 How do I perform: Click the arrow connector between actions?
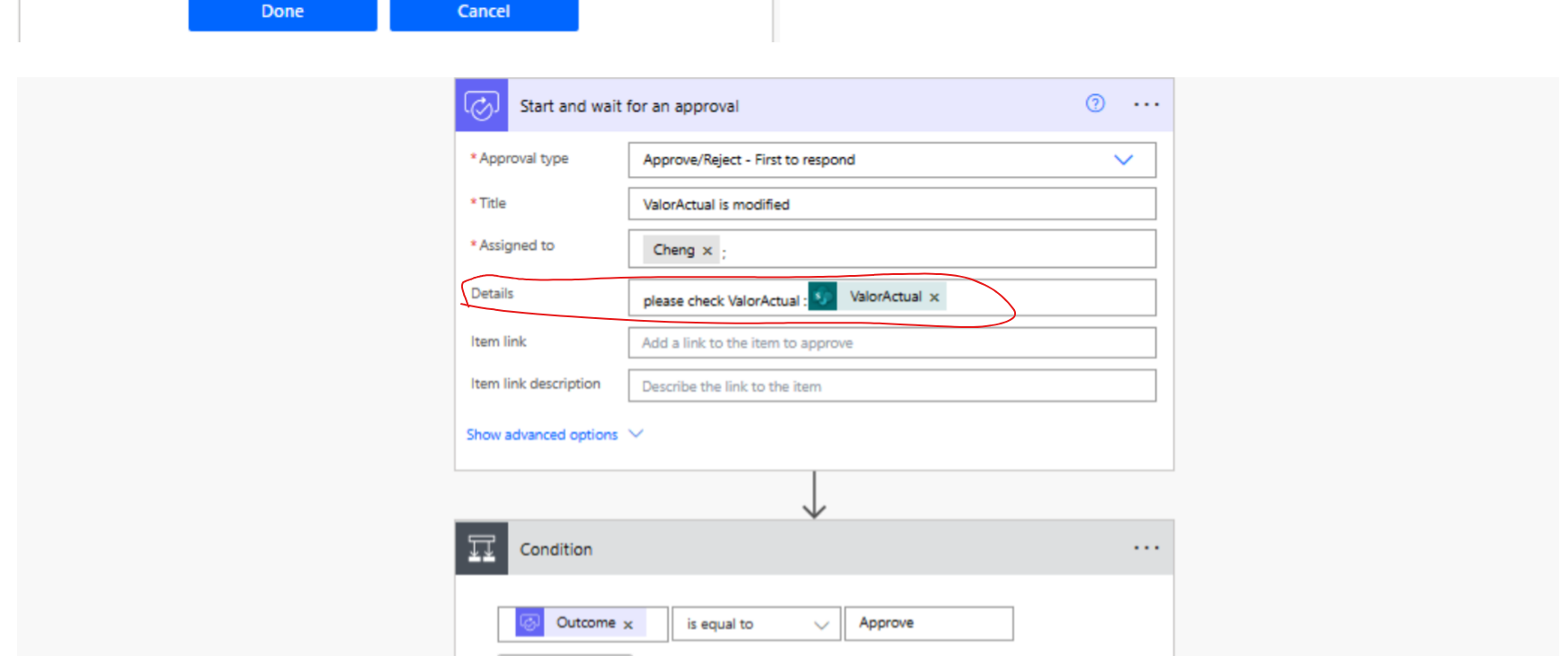[x=814, y=495]
